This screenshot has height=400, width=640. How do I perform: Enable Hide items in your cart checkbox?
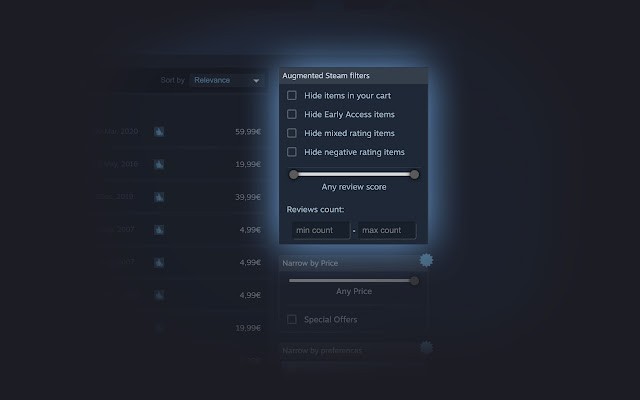tap(291, 96)
